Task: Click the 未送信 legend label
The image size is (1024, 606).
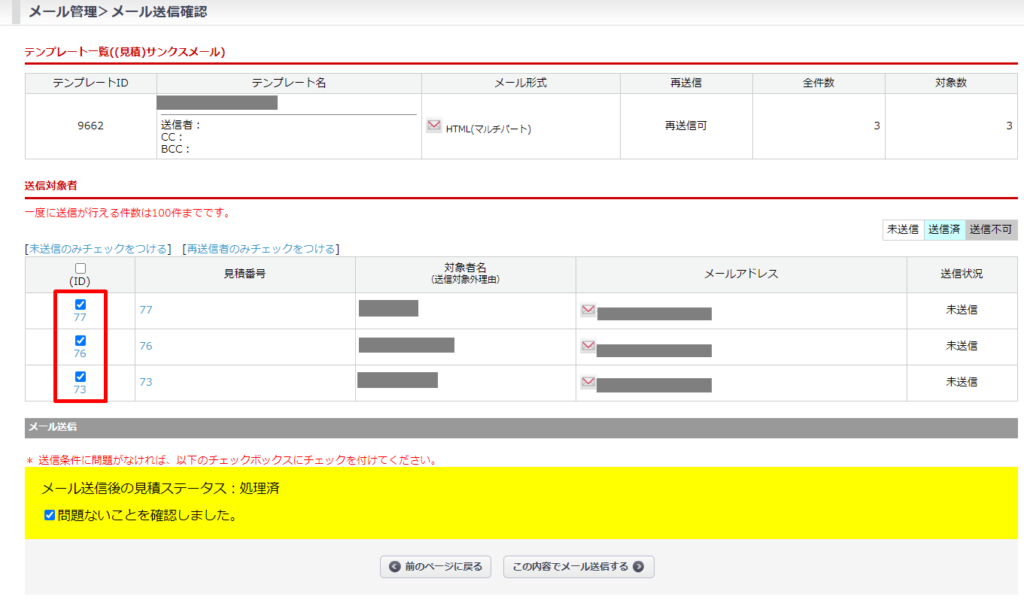Action: (x=903, y=229)
